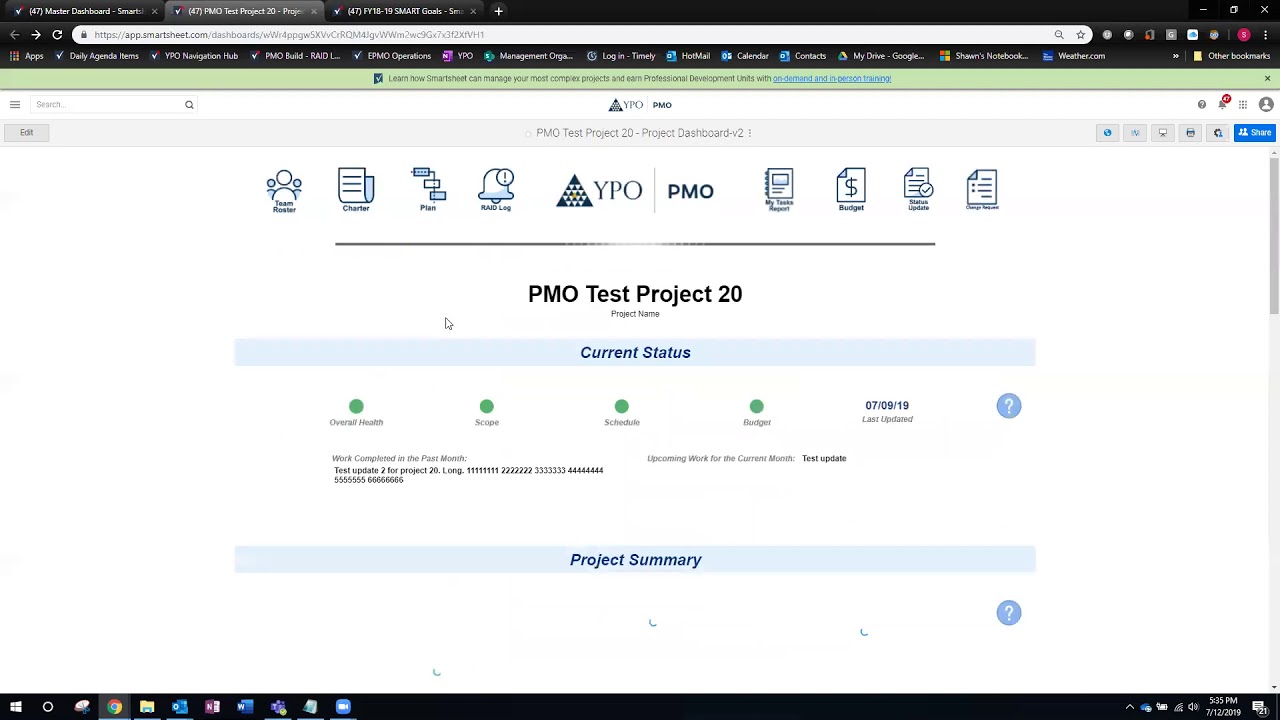Open EPMO Operations bookmark
Screen dimensions: 1280x720
(x=392, y=56)
